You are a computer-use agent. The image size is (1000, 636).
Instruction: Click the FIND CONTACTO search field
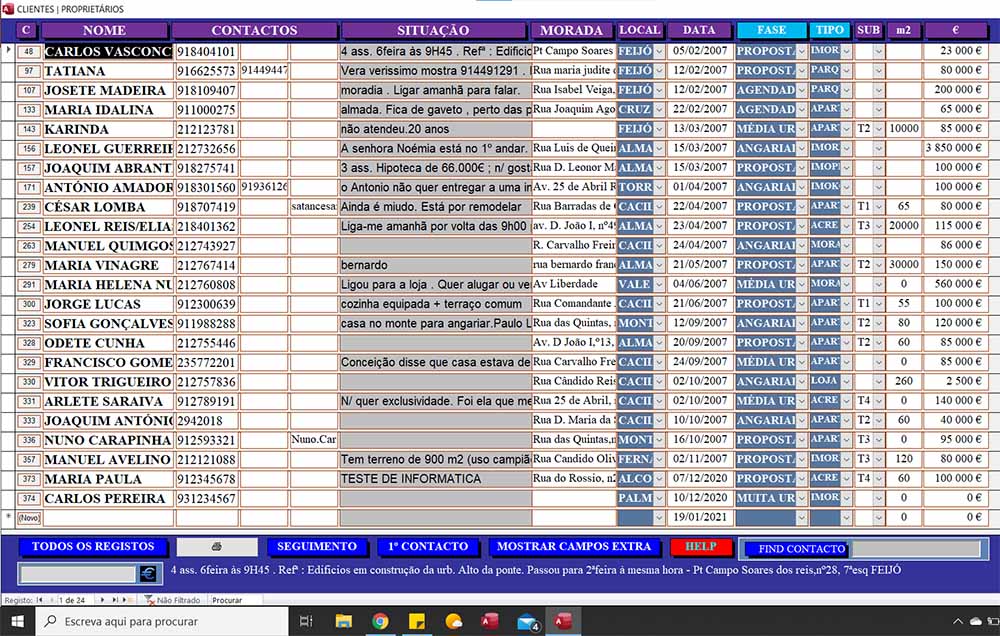tap(916, 549)
